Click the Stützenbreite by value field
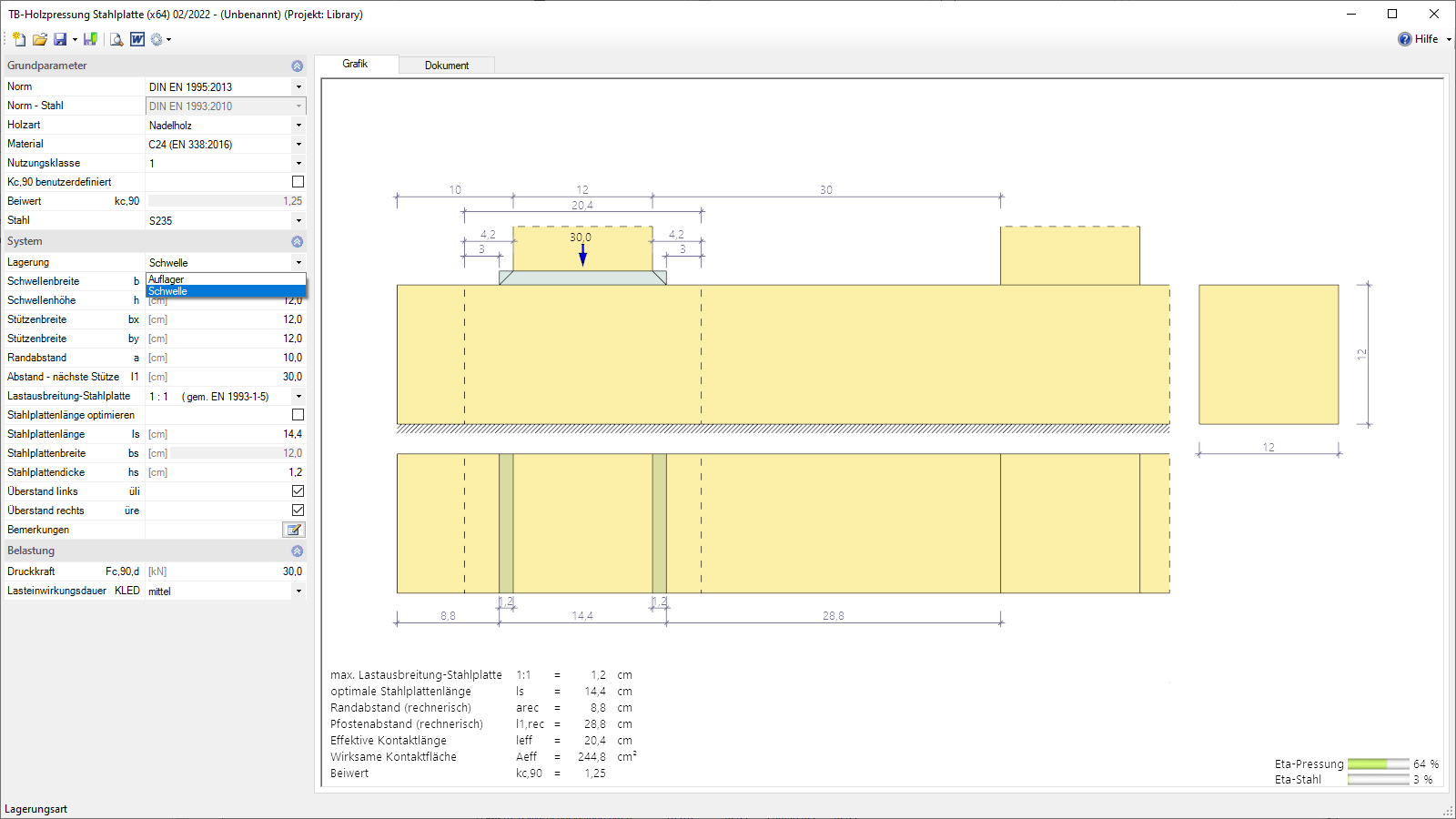This screenshot has height=819, width=1456. point(226,339)
